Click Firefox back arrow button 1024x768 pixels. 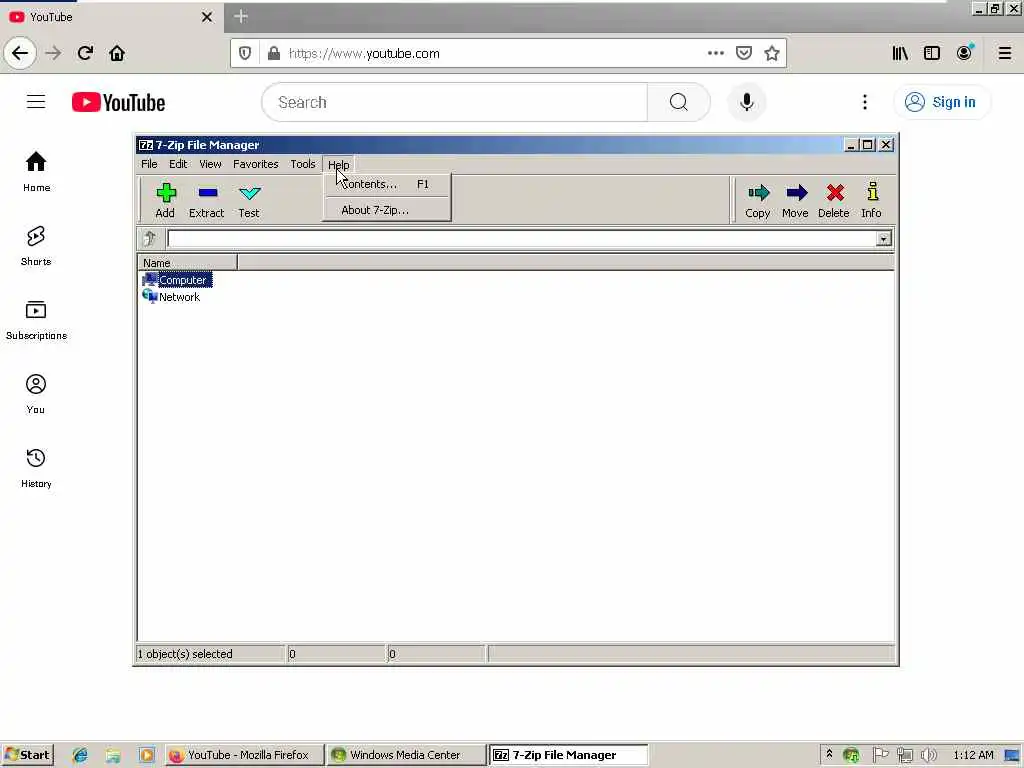point(20,53)
